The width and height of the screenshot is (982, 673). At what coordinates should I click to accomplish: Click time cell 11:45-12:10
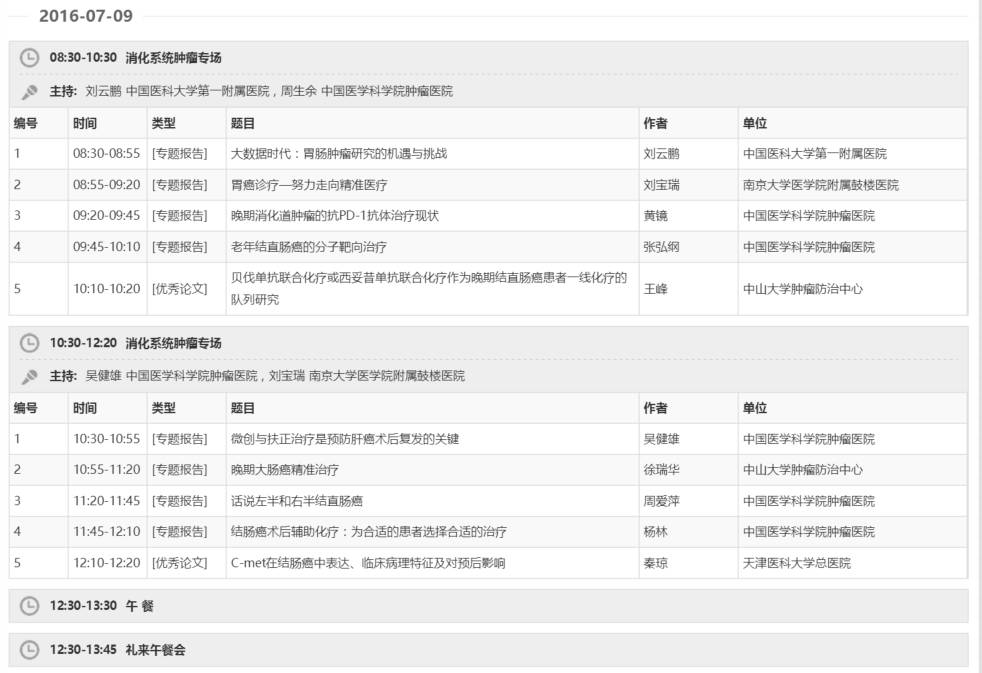click(x=106, y=532)
